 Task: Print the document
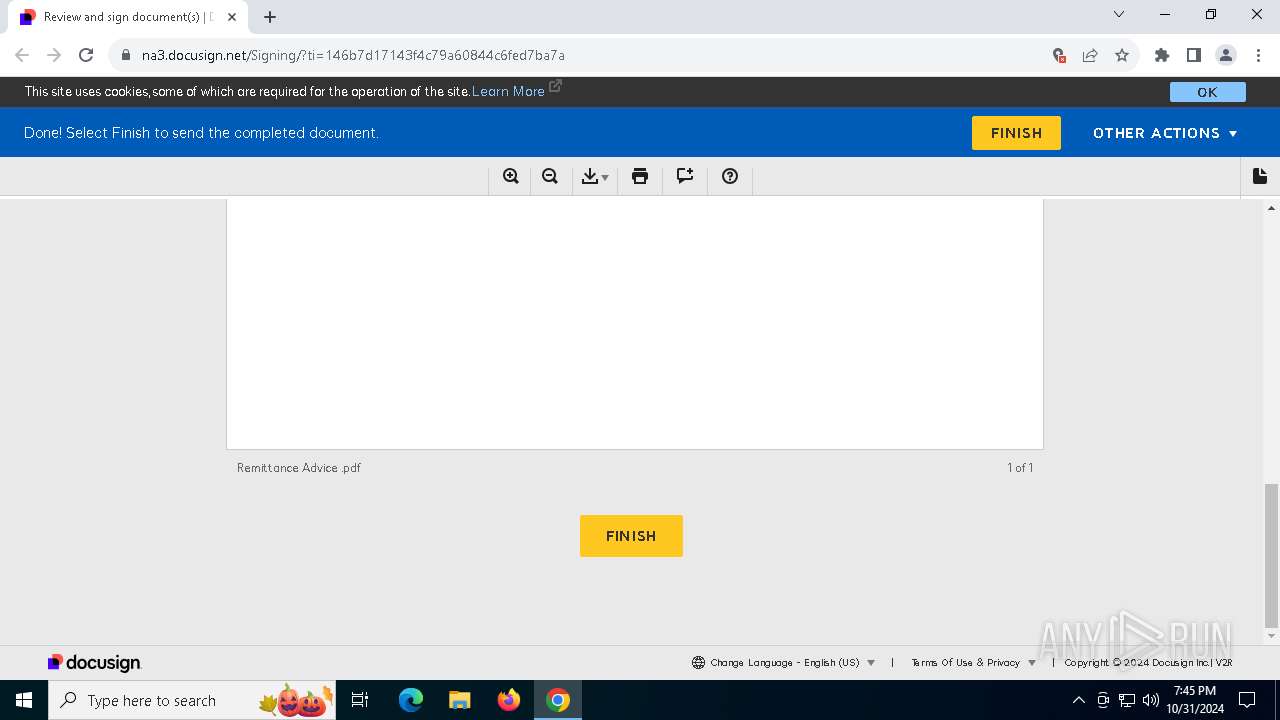click(640, 176)
